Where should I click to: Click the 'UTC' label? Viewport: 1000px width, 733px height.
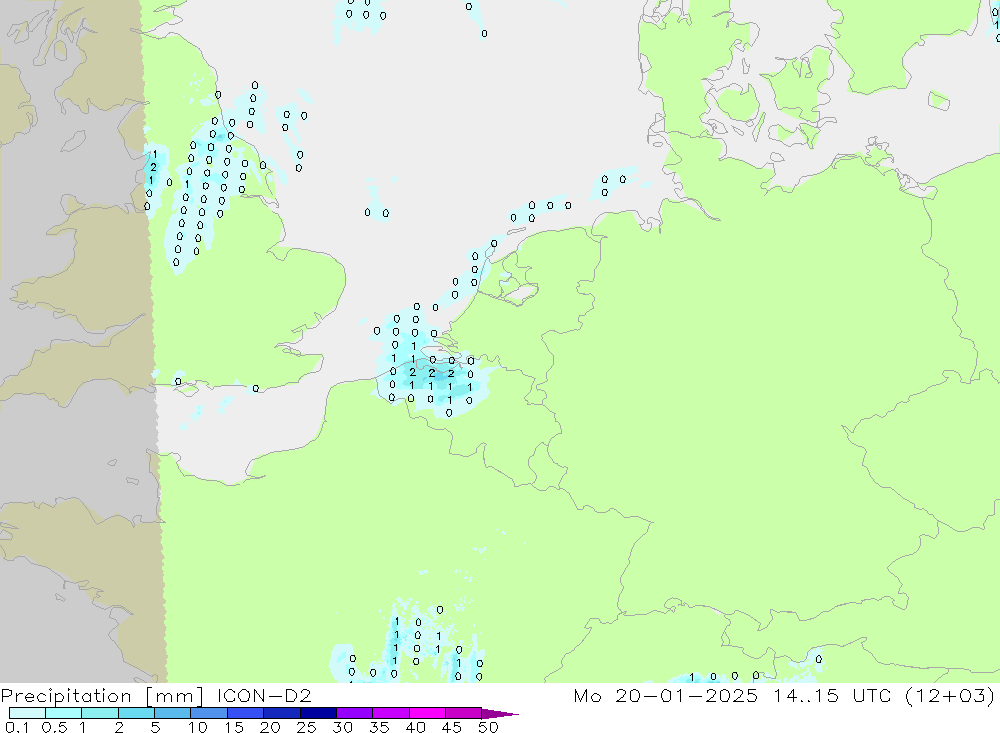872,695
